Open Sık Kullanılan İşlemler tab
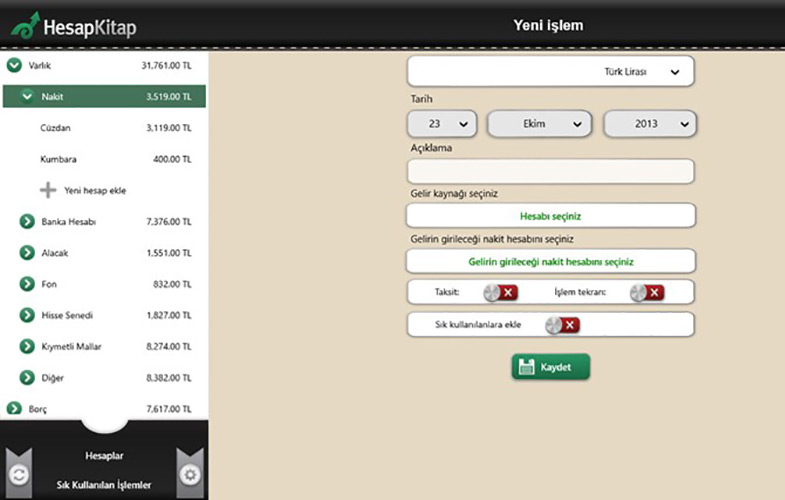 click(104, 485)
